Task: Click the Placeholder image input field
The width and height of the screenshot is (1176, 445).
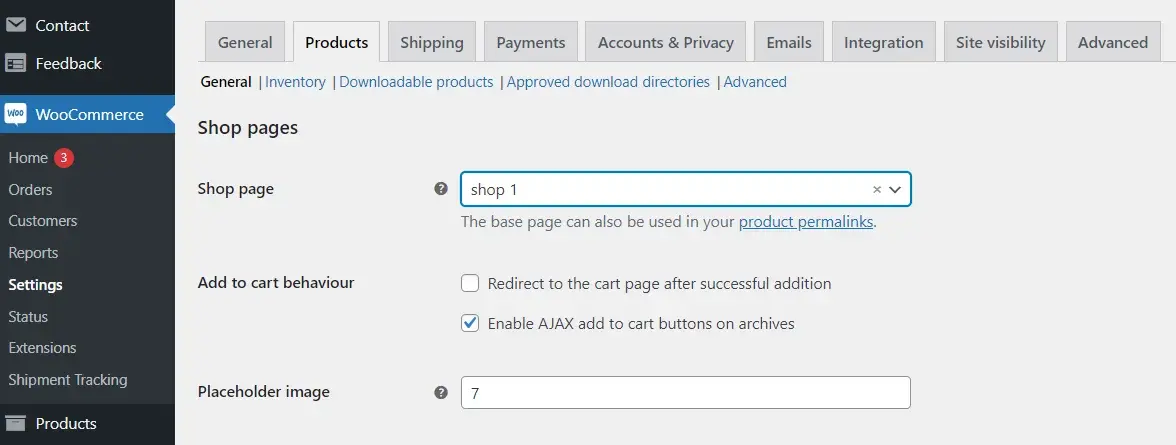Action: click(x=685, y=393)
